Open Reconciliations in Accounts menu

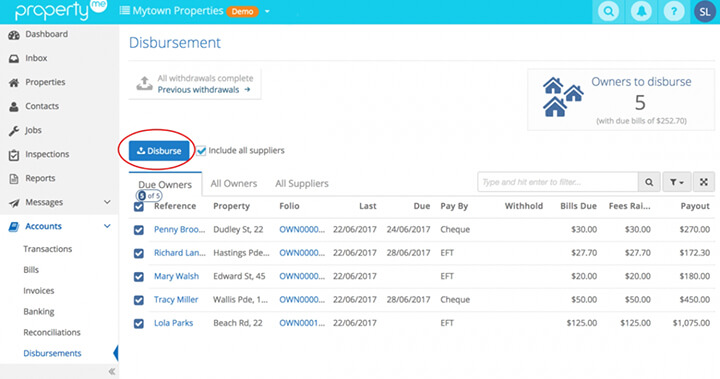[52, 332]
